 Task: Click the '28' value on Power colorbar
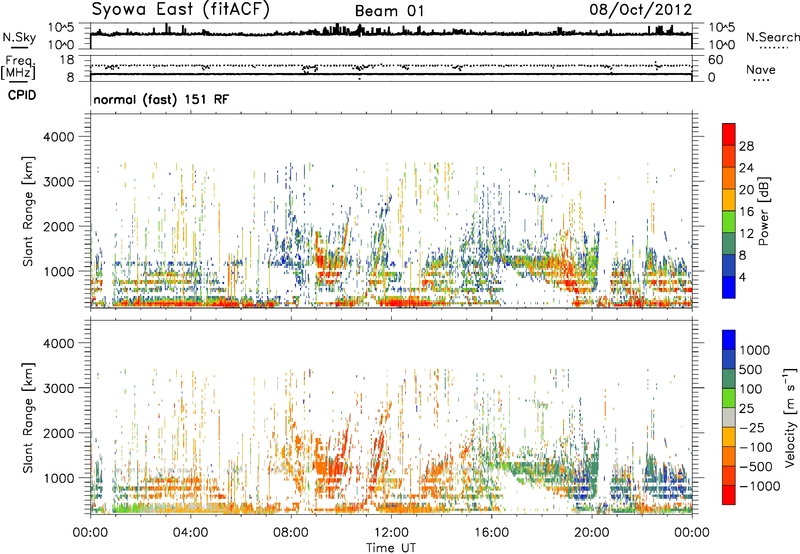[746, 146]
